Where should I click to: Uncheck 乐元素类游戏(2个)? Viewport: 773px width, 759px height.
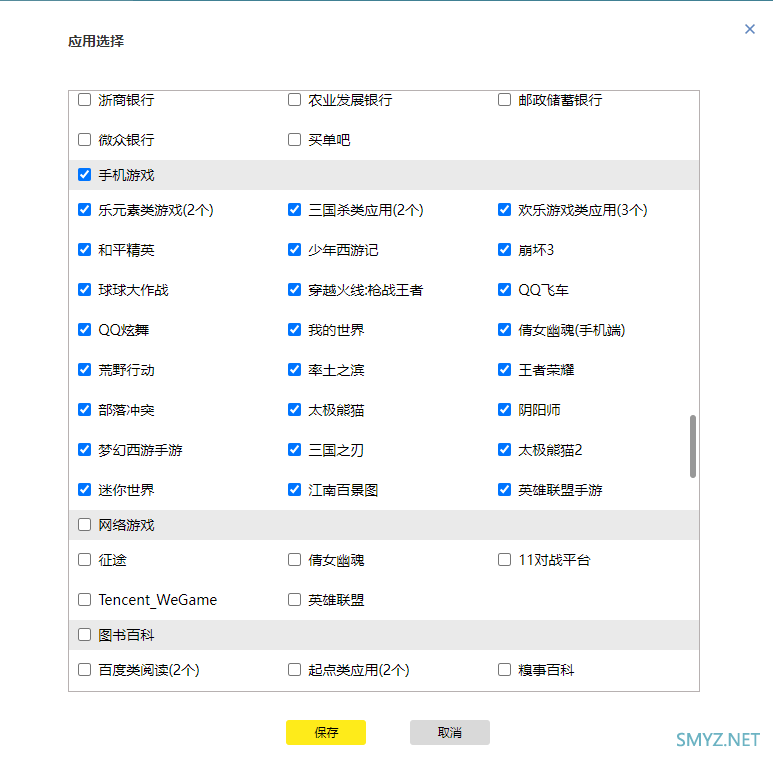tap(84, 210)
